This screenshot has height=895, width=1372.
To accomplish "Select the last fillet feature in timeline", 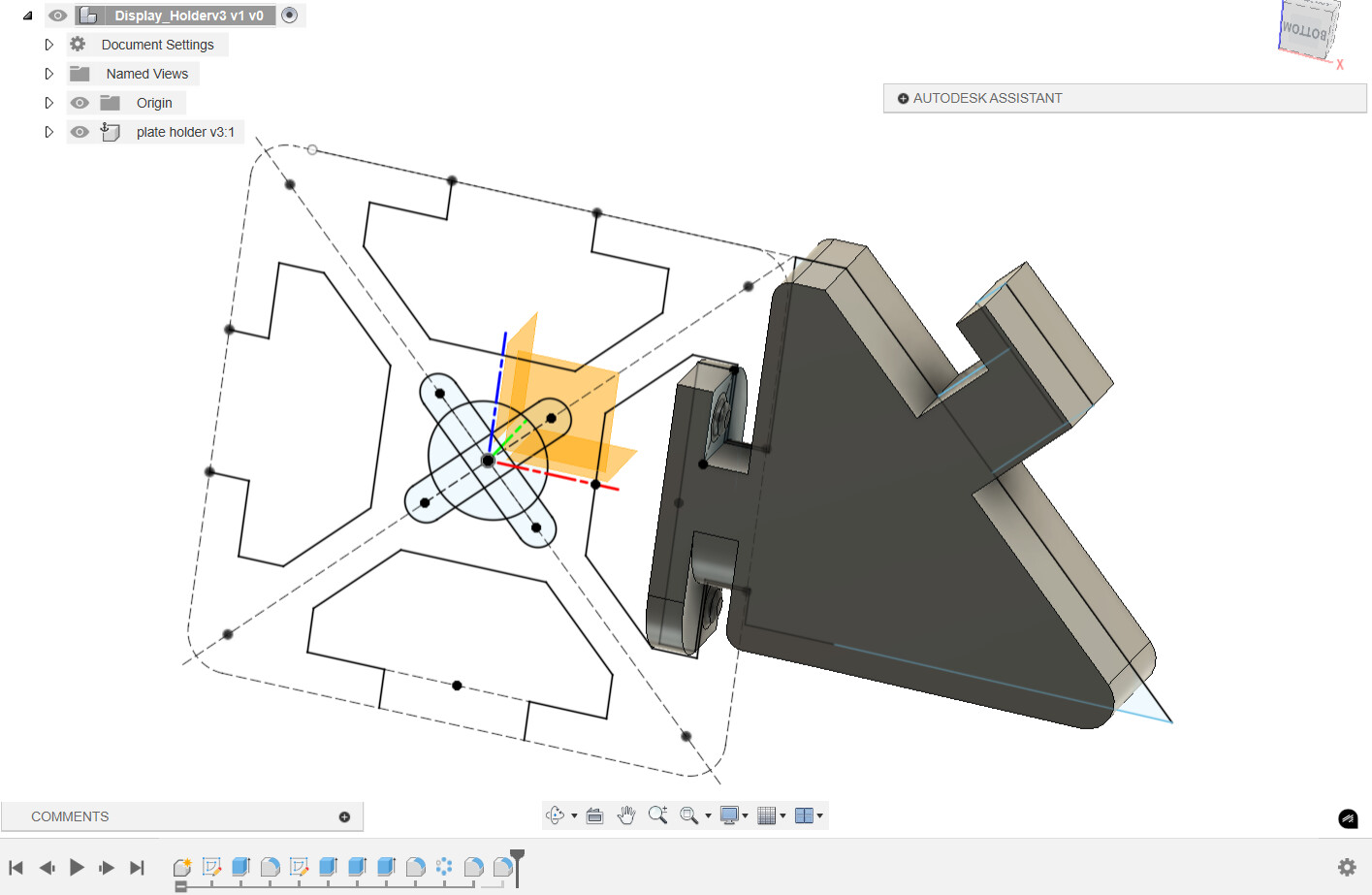I will point(502,867).
